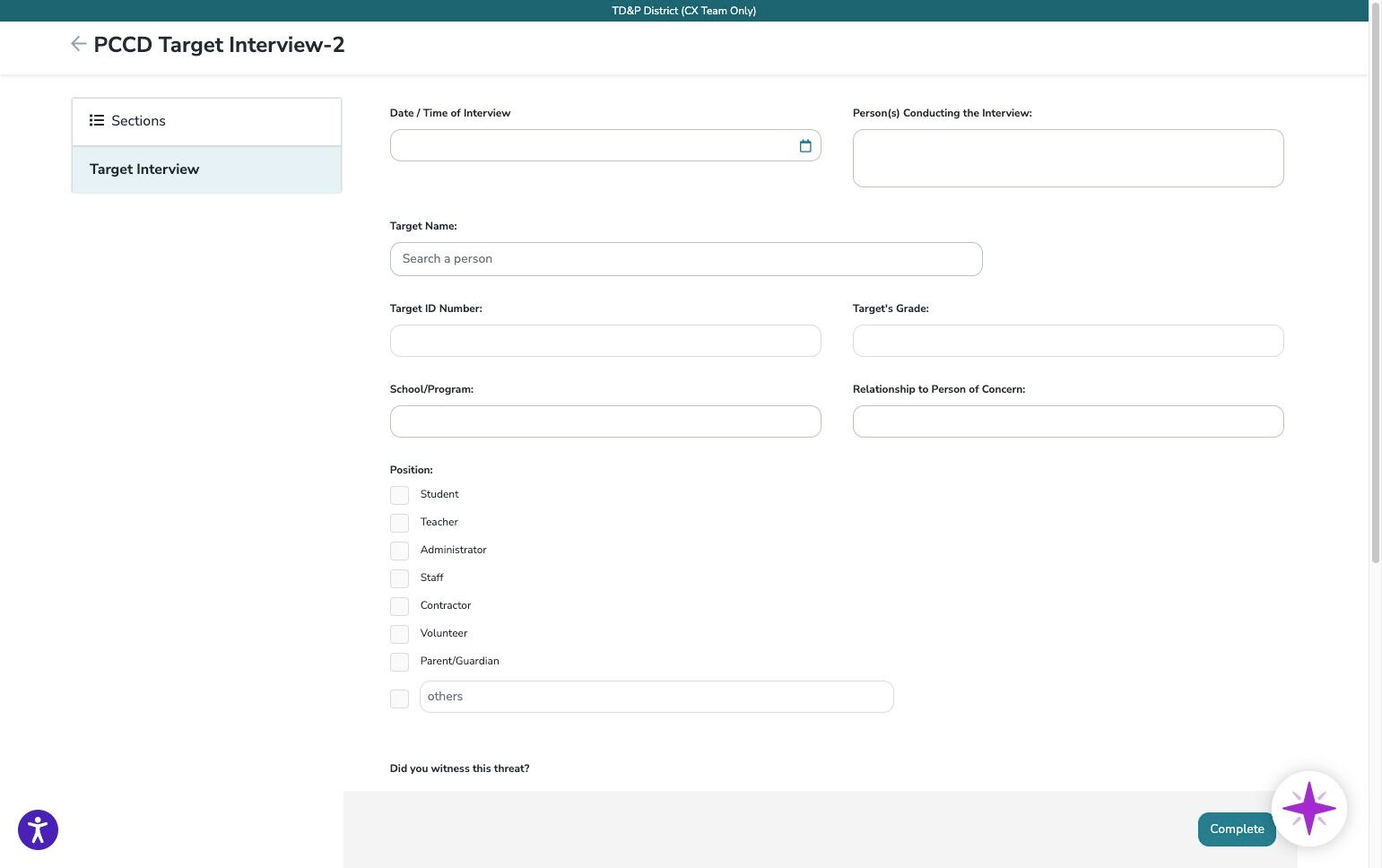Check the box next to others field
Viewport: 1382px width, 868px height.
[399, 699]
